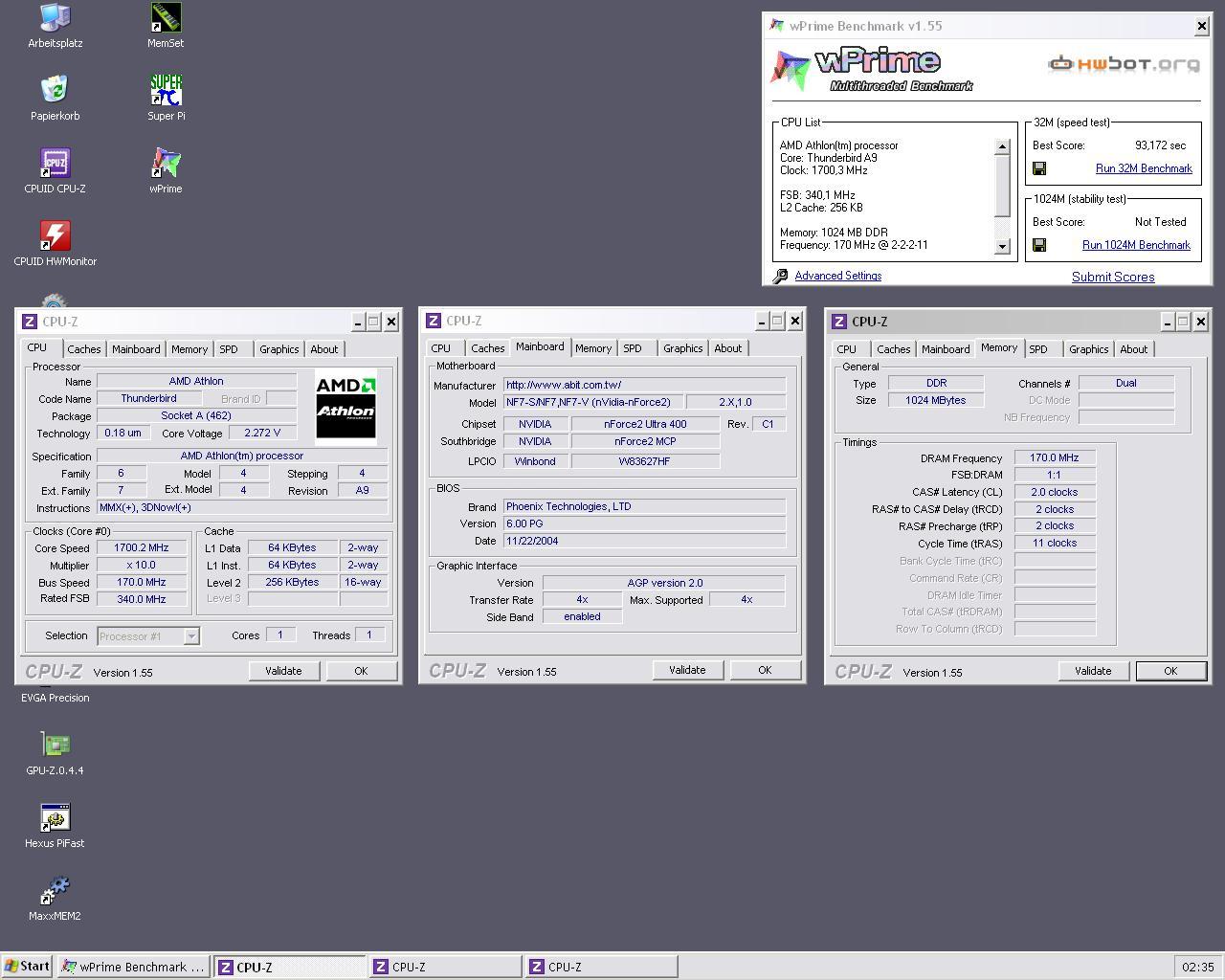
Task: Click the BIOS date 11/22/2004
Action: (x=644, y=541)
